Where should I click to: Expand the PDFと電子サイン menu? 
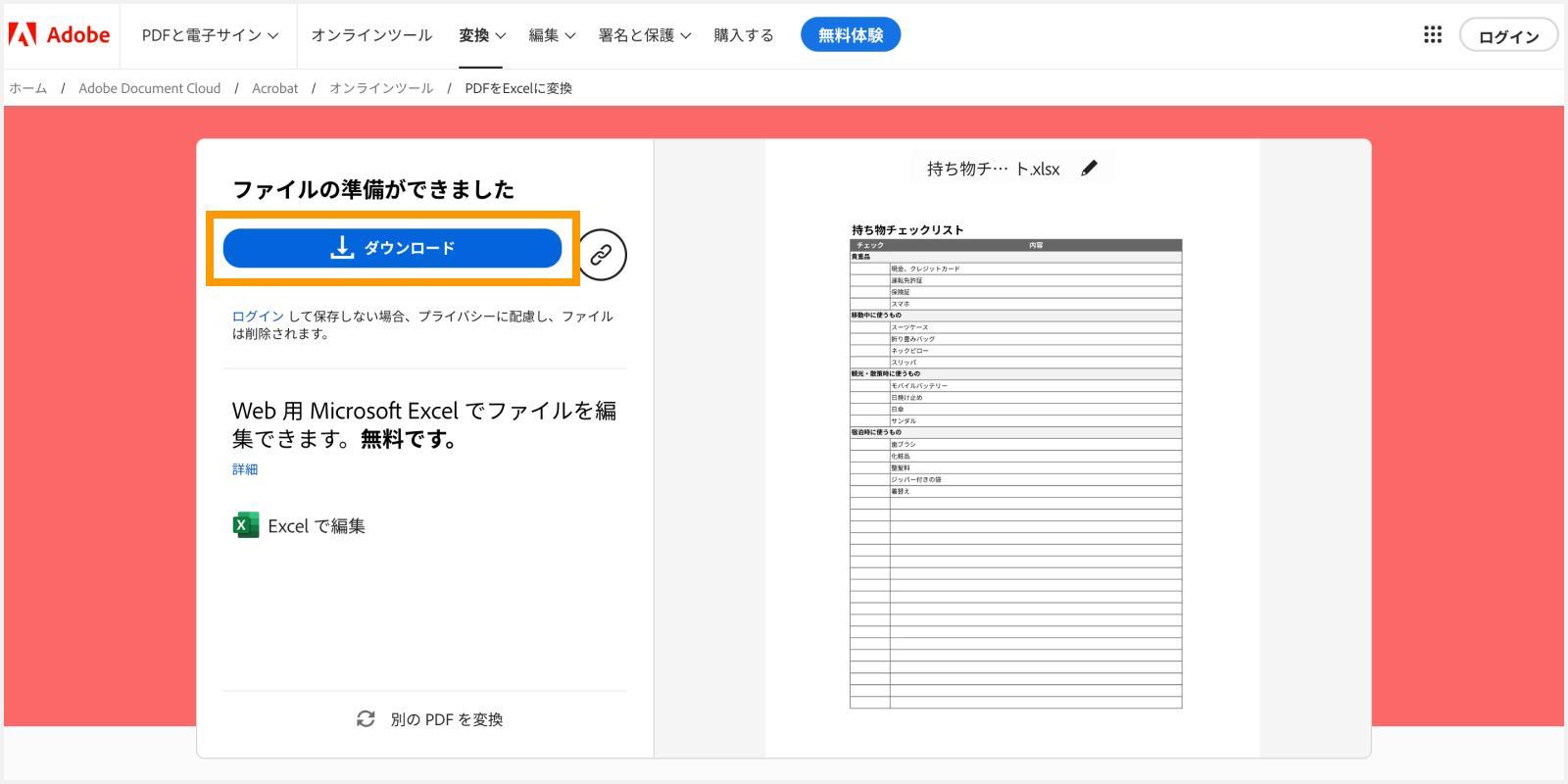tap(210, 35)
